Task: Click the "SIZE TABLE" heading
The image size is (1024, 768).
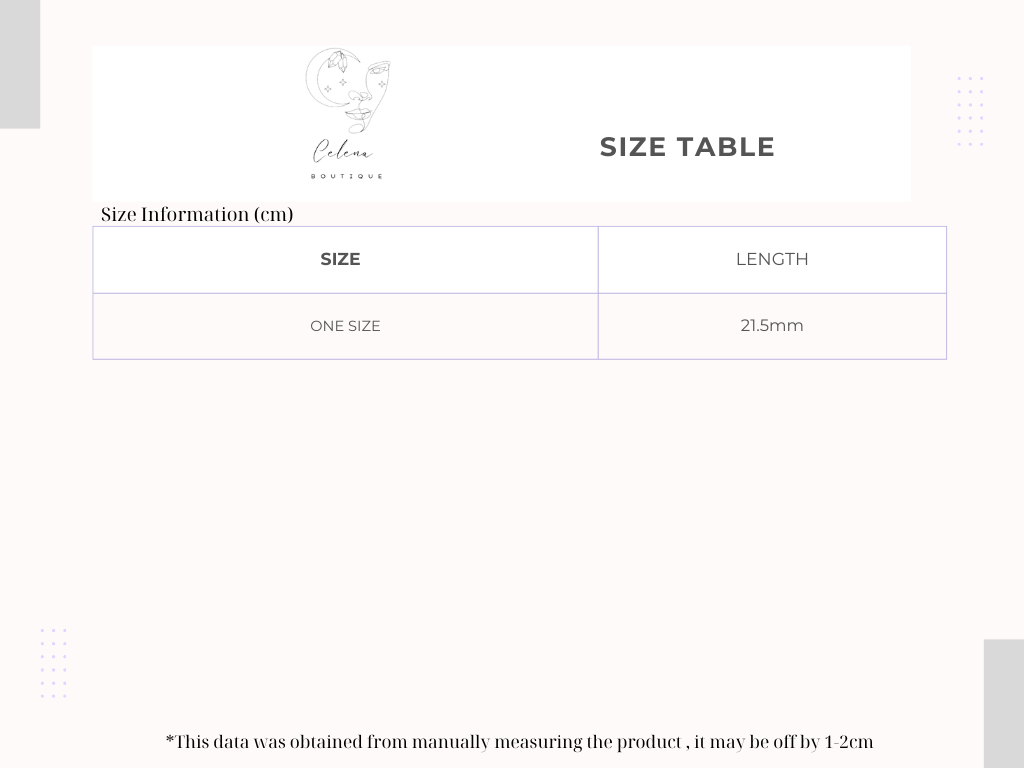Action: (687, 147)
